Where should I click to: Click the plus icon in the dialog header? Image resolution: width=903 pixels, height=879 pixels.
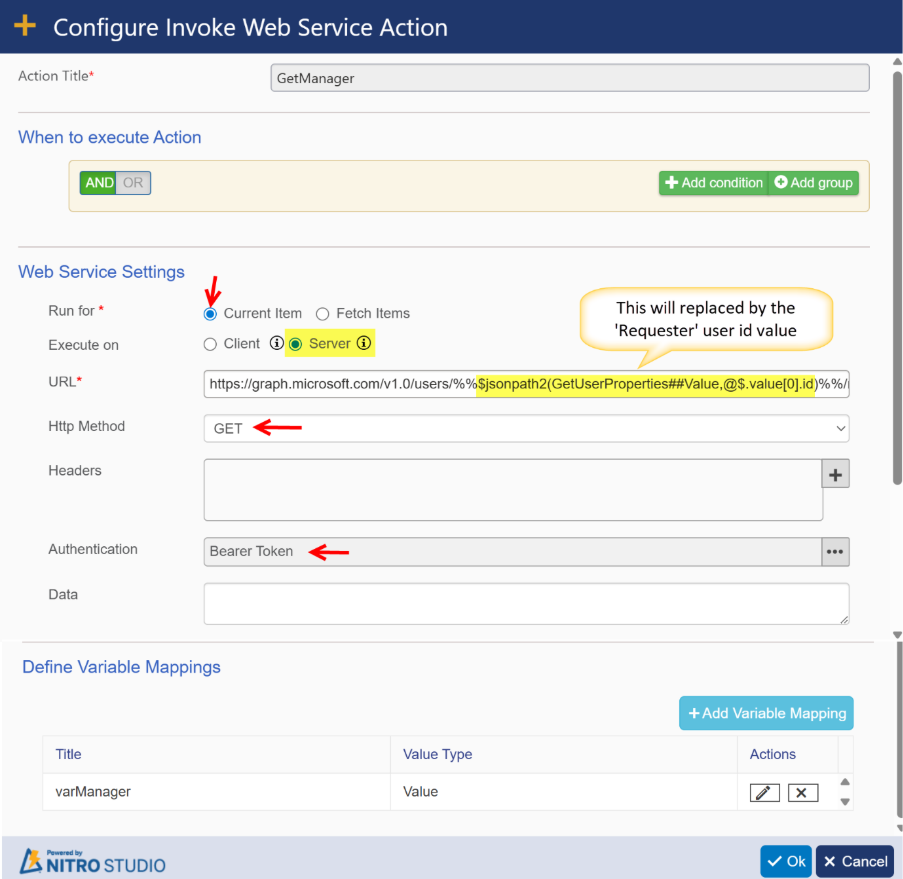click(25, 26)
